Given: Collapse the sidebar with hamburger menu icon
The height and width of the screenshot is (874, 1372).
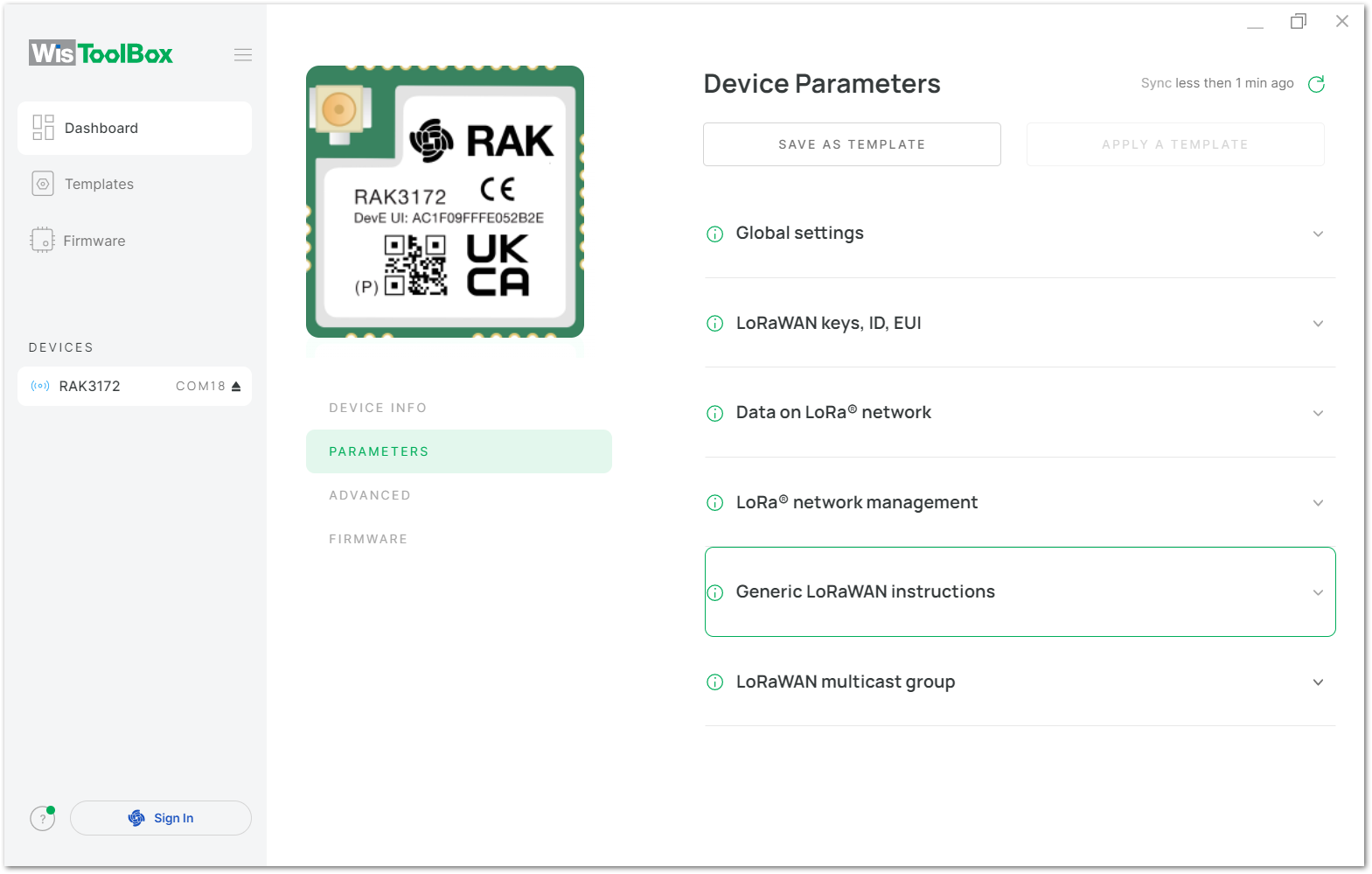Looking at the screenshot, I should coord(243,54).
